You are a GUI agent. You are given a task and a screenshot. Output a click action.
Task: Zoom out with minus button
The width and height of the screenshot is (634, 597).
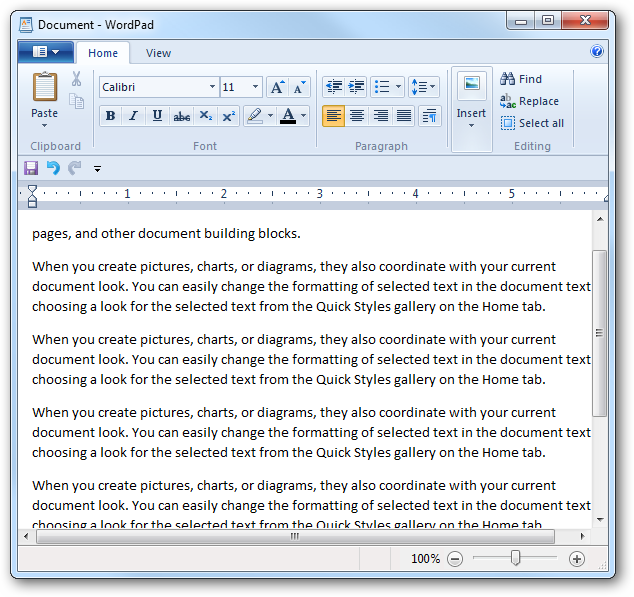pyautogui.click(x=455, y=559)
